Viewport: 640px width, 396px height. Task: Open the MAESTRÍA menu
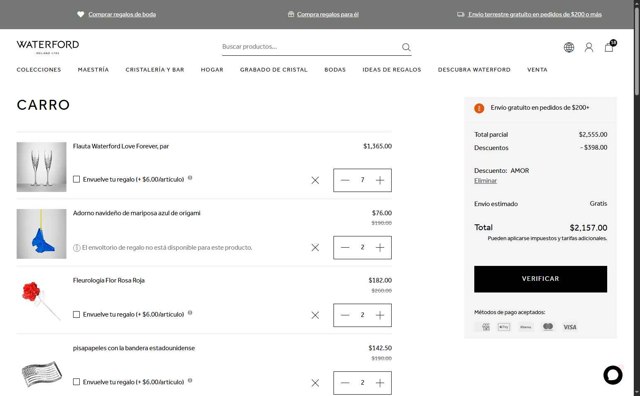(93, 70)
